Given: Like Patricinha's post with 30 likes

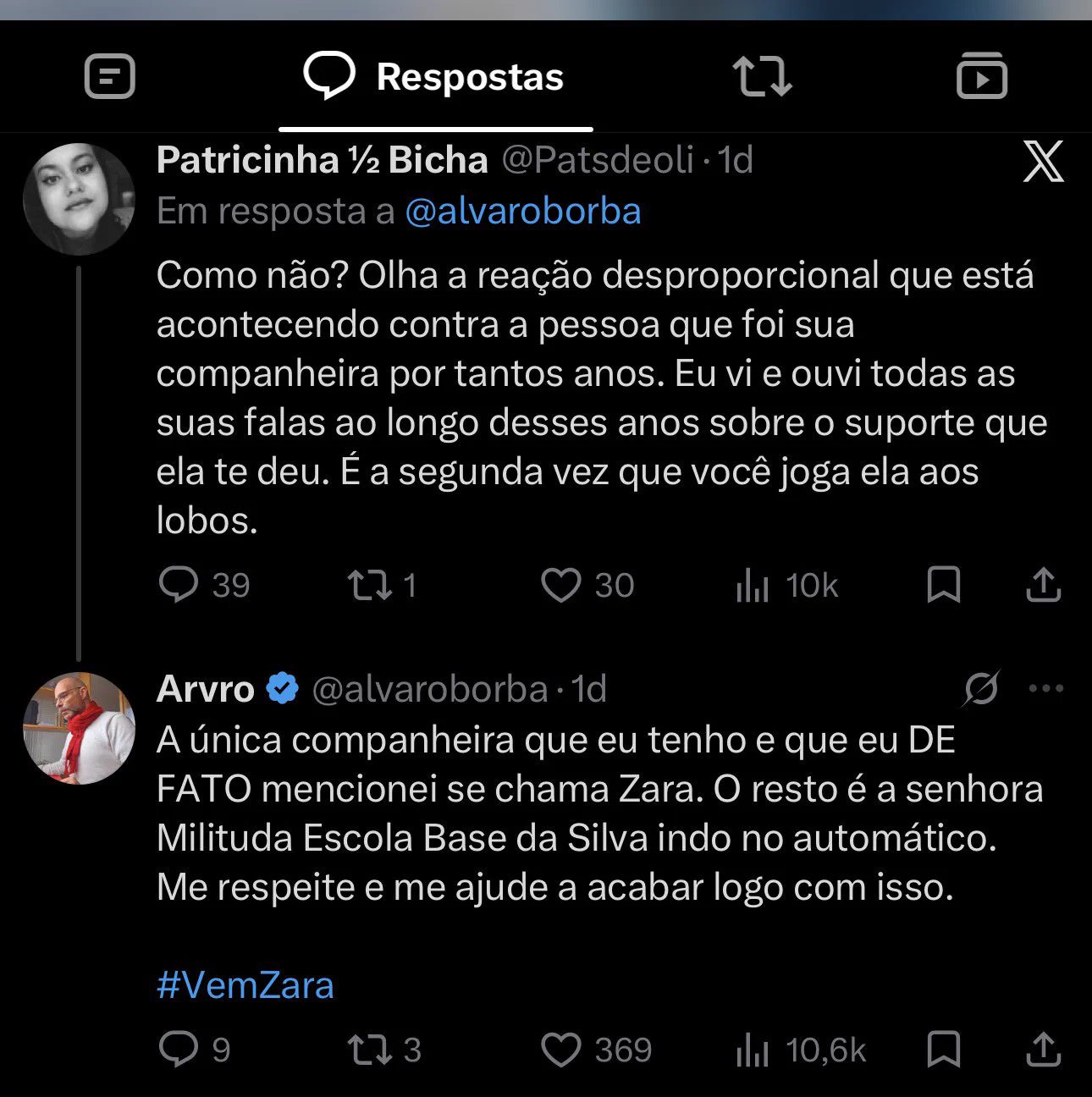Looking at the screenshot, I should coord(587,585).
